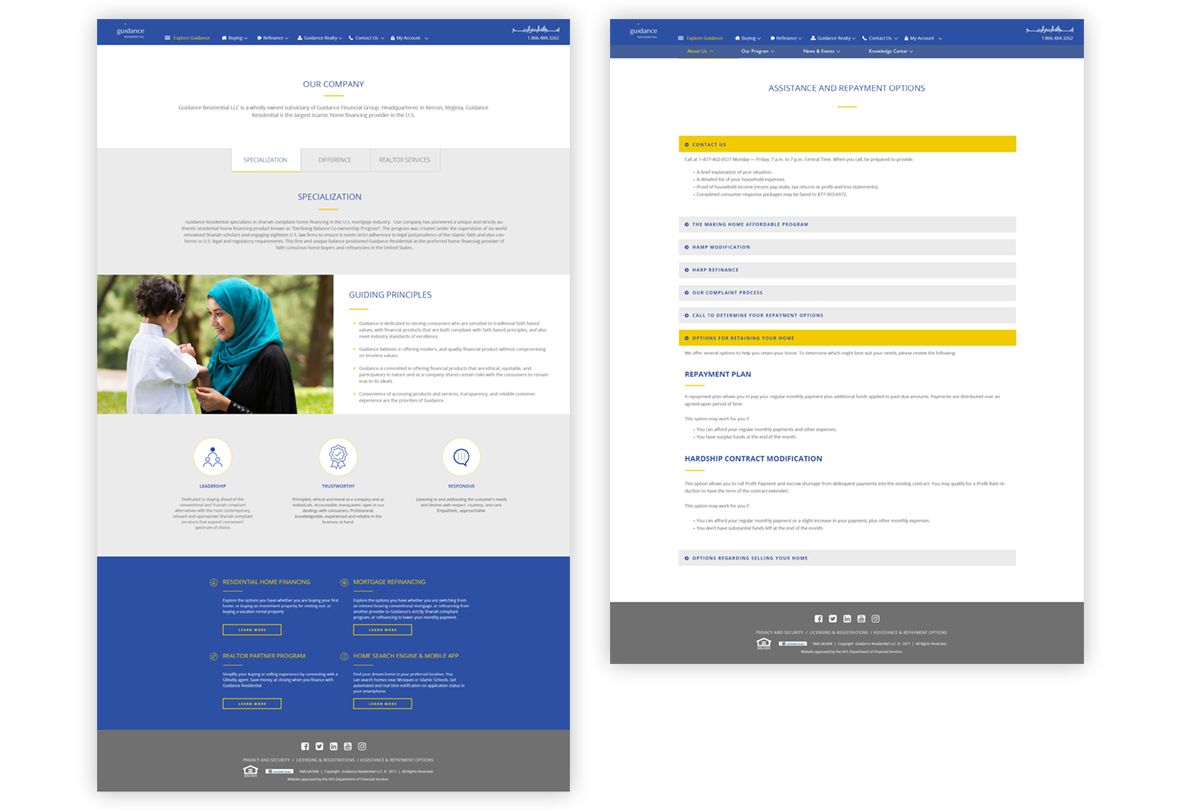Screen dimensions: 1200x810
Task: Select the Specialization tab
Action: coord(265,160)
